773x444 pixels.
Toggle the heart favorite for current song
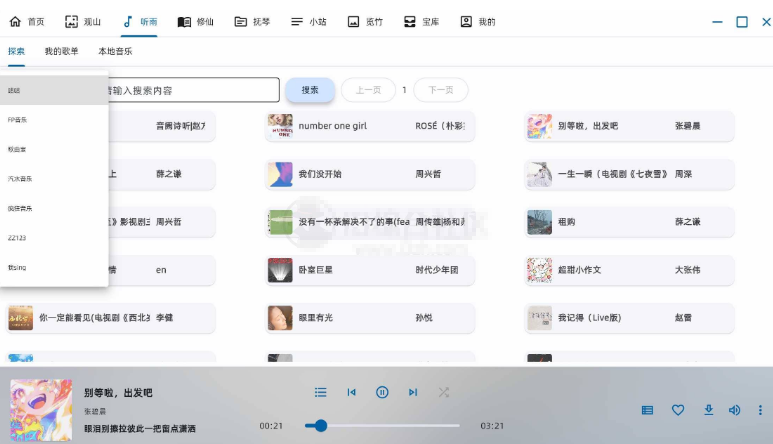click(677, 410)
